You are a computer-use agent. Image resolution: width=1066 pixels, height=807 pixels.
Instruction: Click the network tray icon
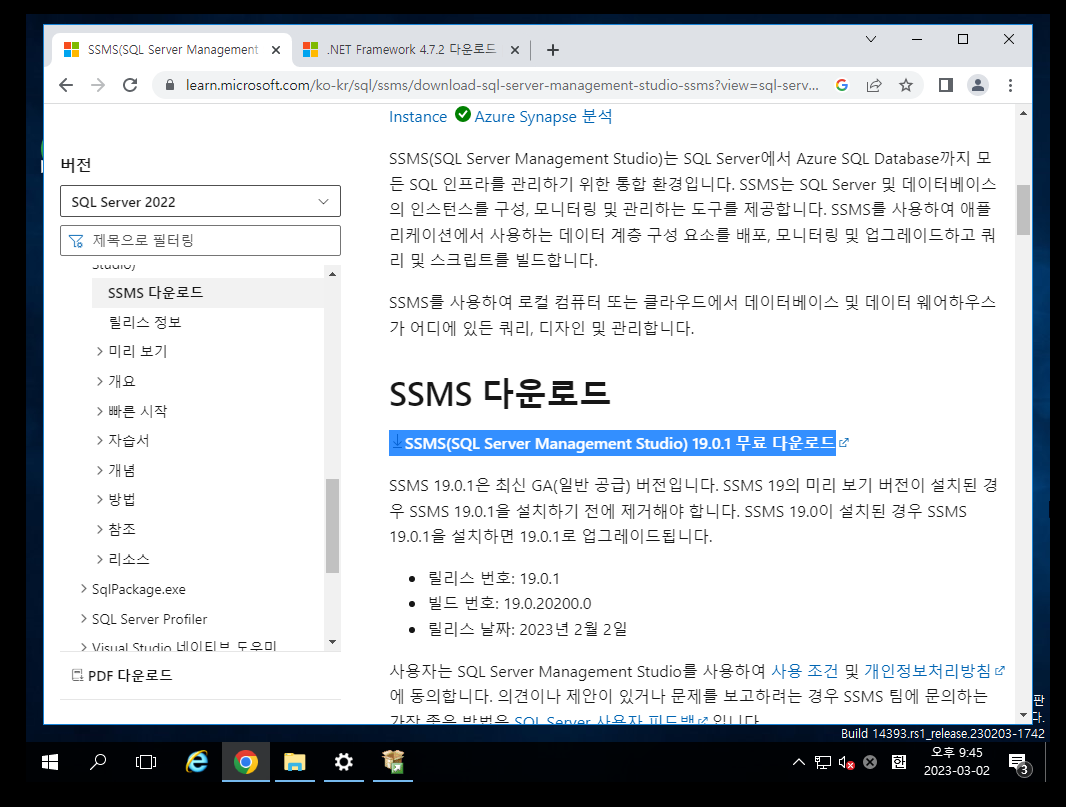pyautogui.click(x=823, y=762)
